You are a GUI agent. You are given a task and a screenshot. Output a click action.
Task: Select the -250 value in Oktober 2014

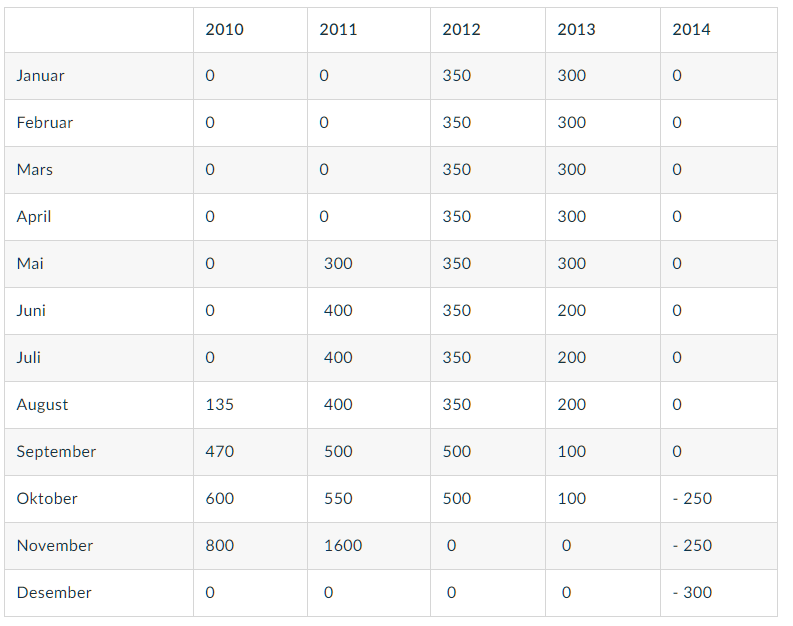(692, 499)
